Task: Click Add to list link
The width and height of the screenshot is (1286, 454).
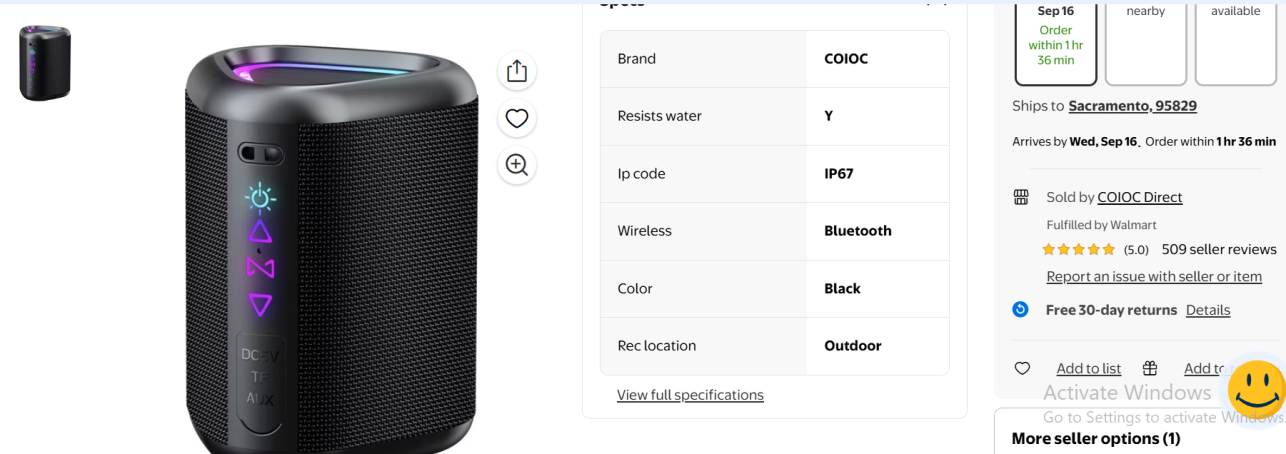Action: 1089,368
